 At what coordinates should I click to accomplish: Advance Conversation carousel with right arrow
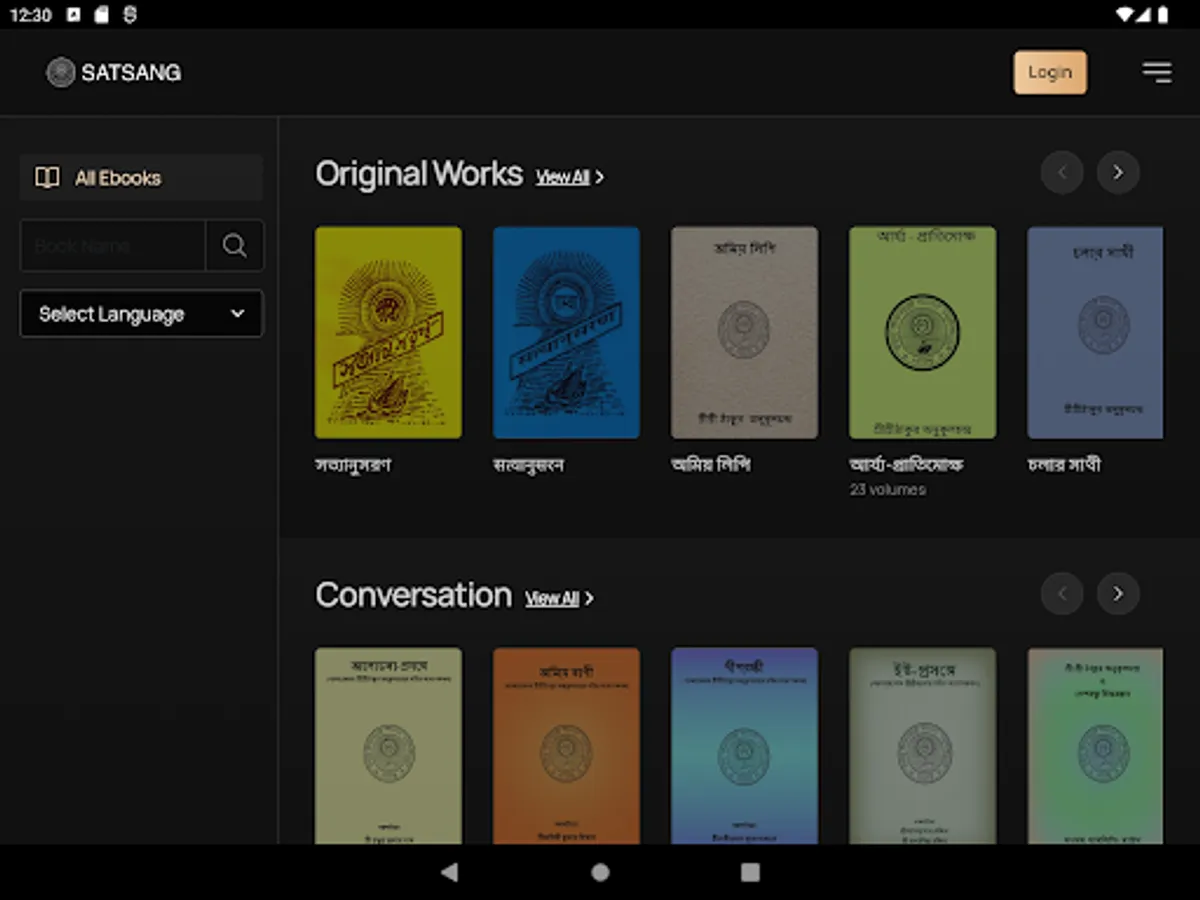pyautogui.click(x=1118, y=594)
